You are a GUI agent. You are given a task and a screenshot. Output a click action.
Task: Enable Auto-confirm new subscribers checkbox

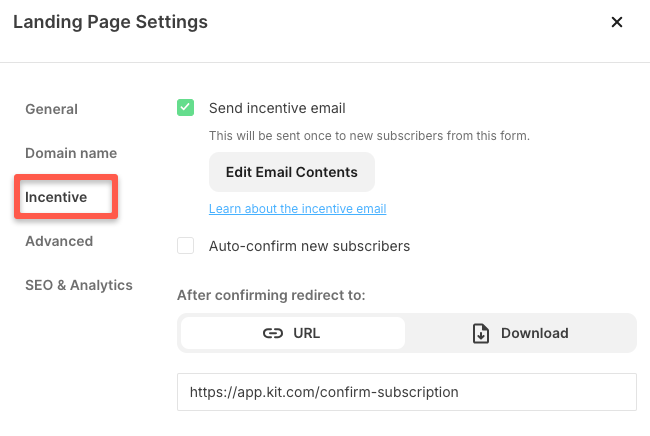point(186,246)
